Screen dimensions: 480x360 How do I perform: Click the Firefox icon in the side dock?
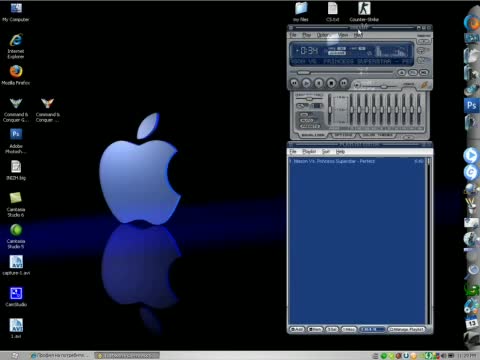coord(471,23)
